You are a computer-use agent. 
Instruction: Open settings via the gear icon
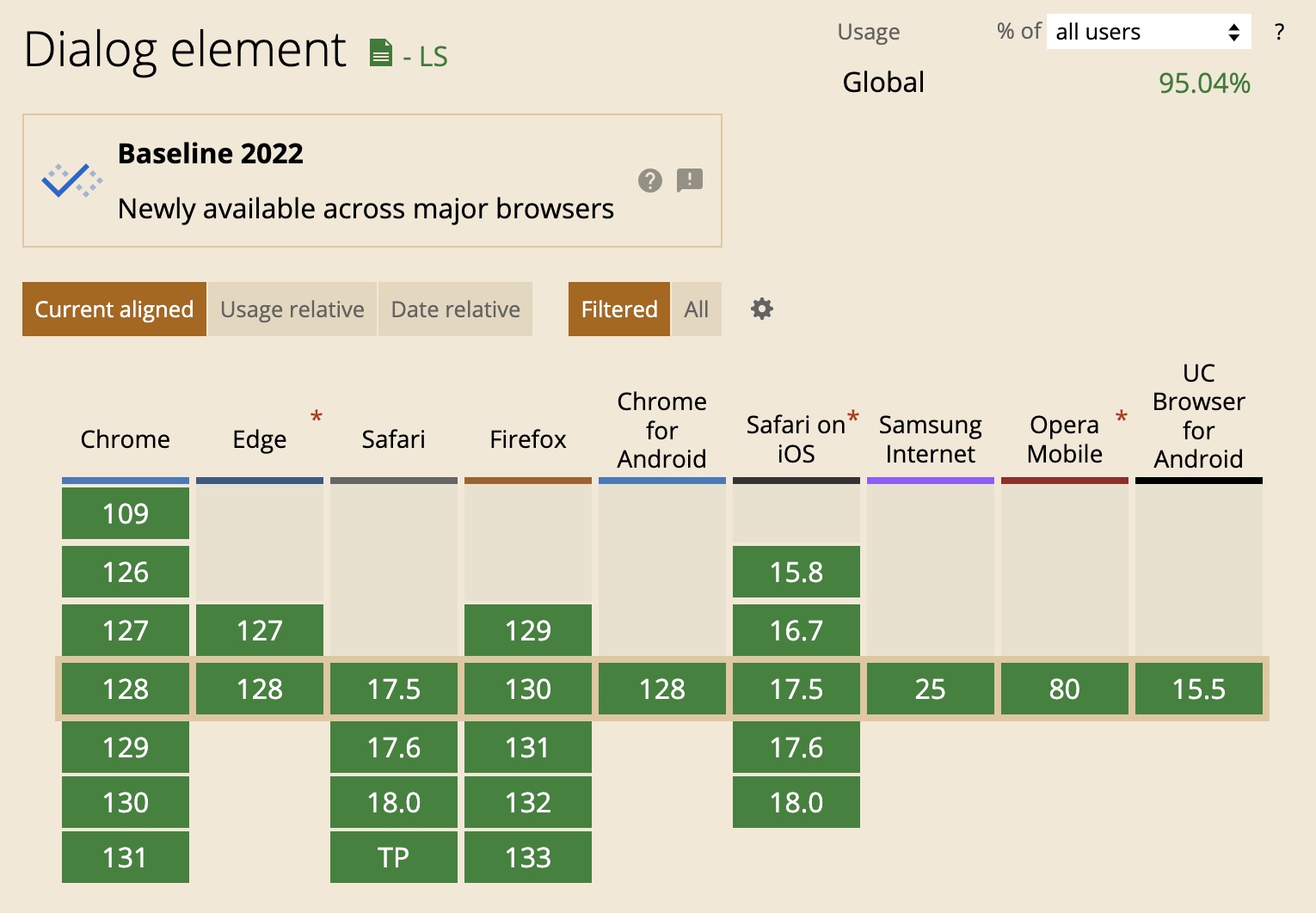point(762,309)
